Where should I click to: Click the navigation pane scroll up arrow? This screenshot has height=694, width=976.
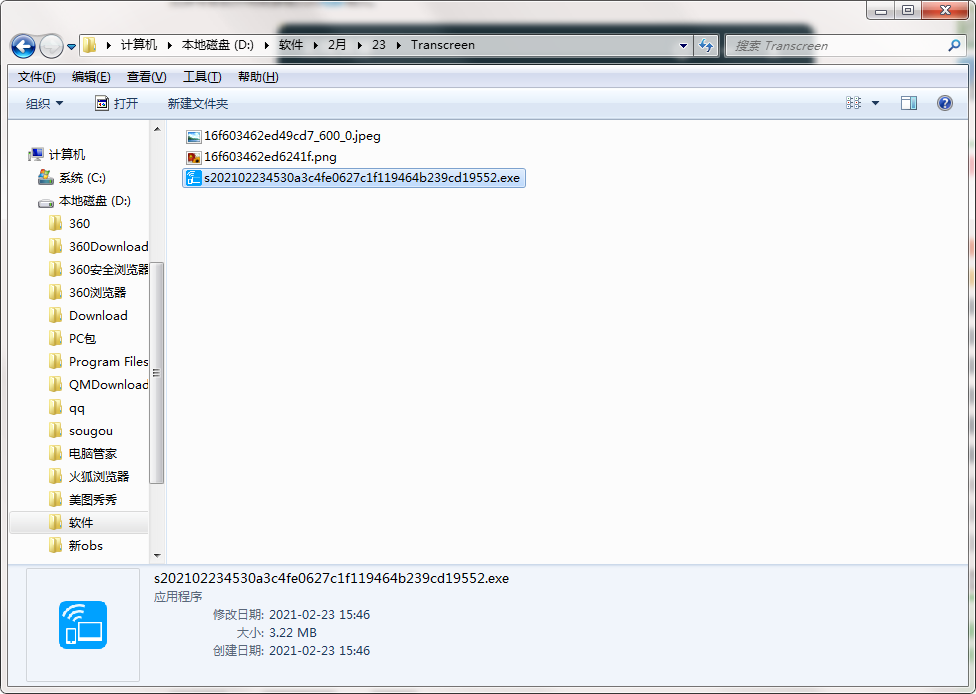tap(157, 129)
